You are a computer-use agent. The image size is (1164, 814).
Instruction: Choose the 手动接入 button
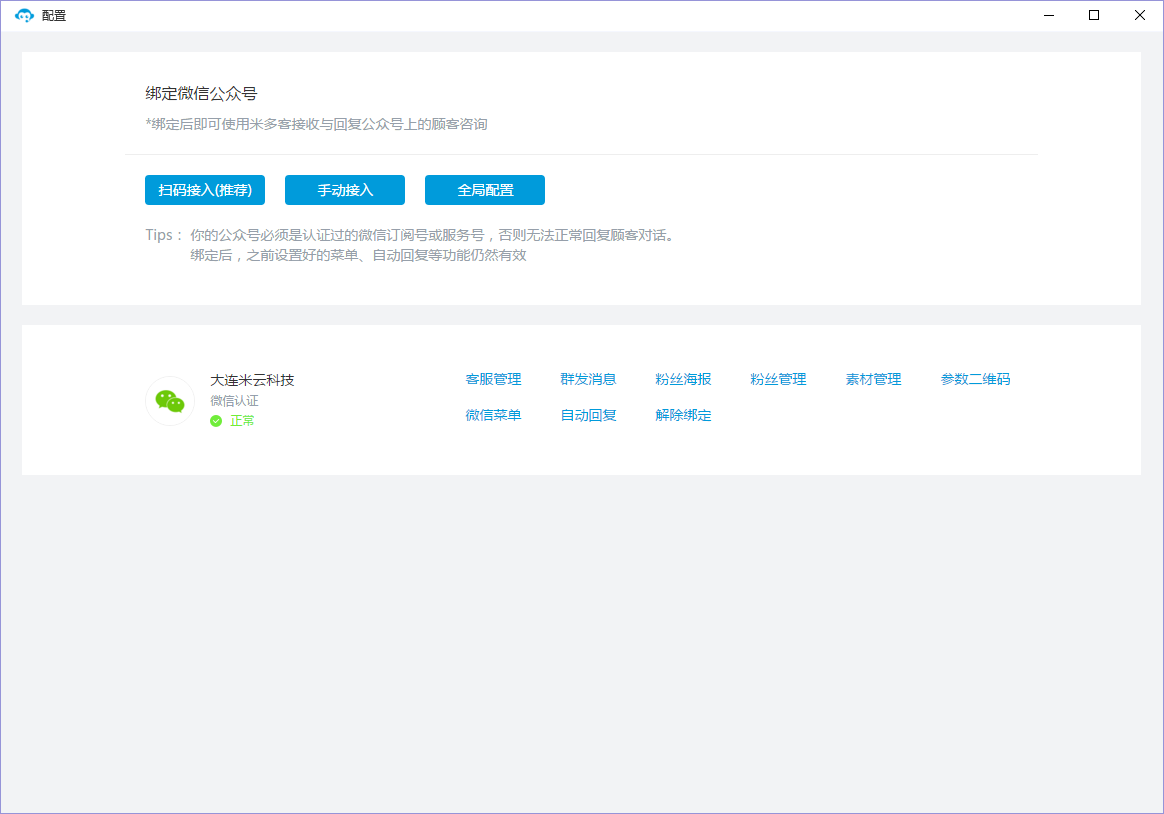345,190
